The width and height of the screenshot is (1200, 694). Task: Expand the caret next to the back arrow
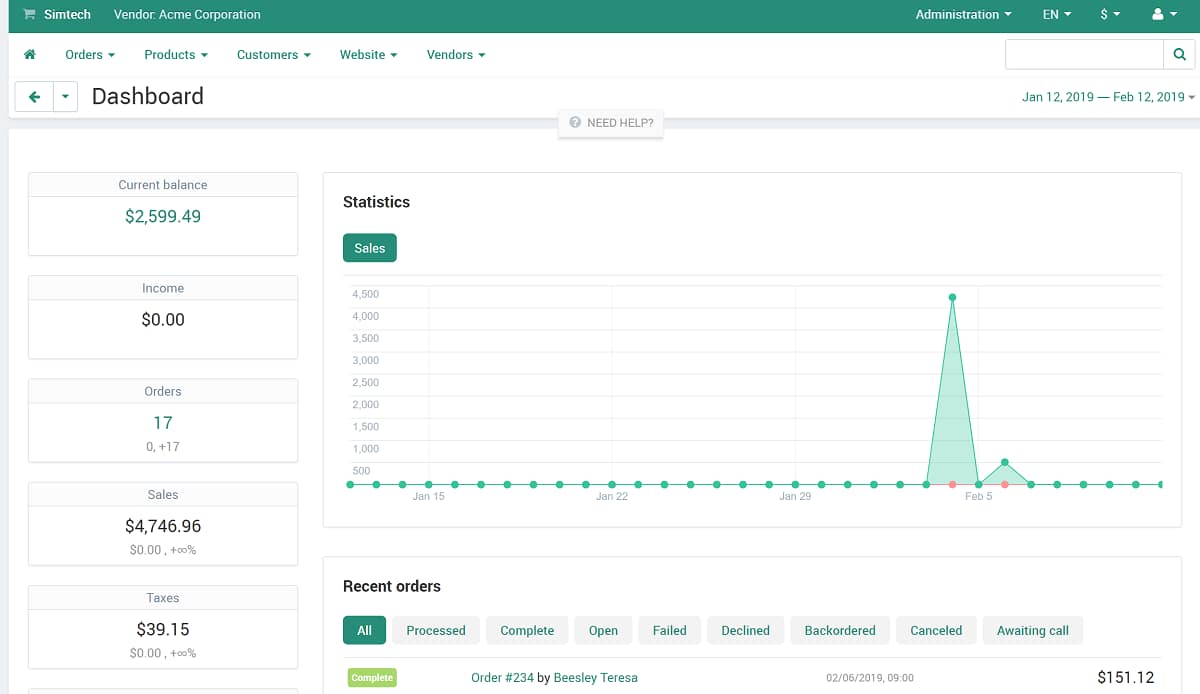[x=65, y=96]
